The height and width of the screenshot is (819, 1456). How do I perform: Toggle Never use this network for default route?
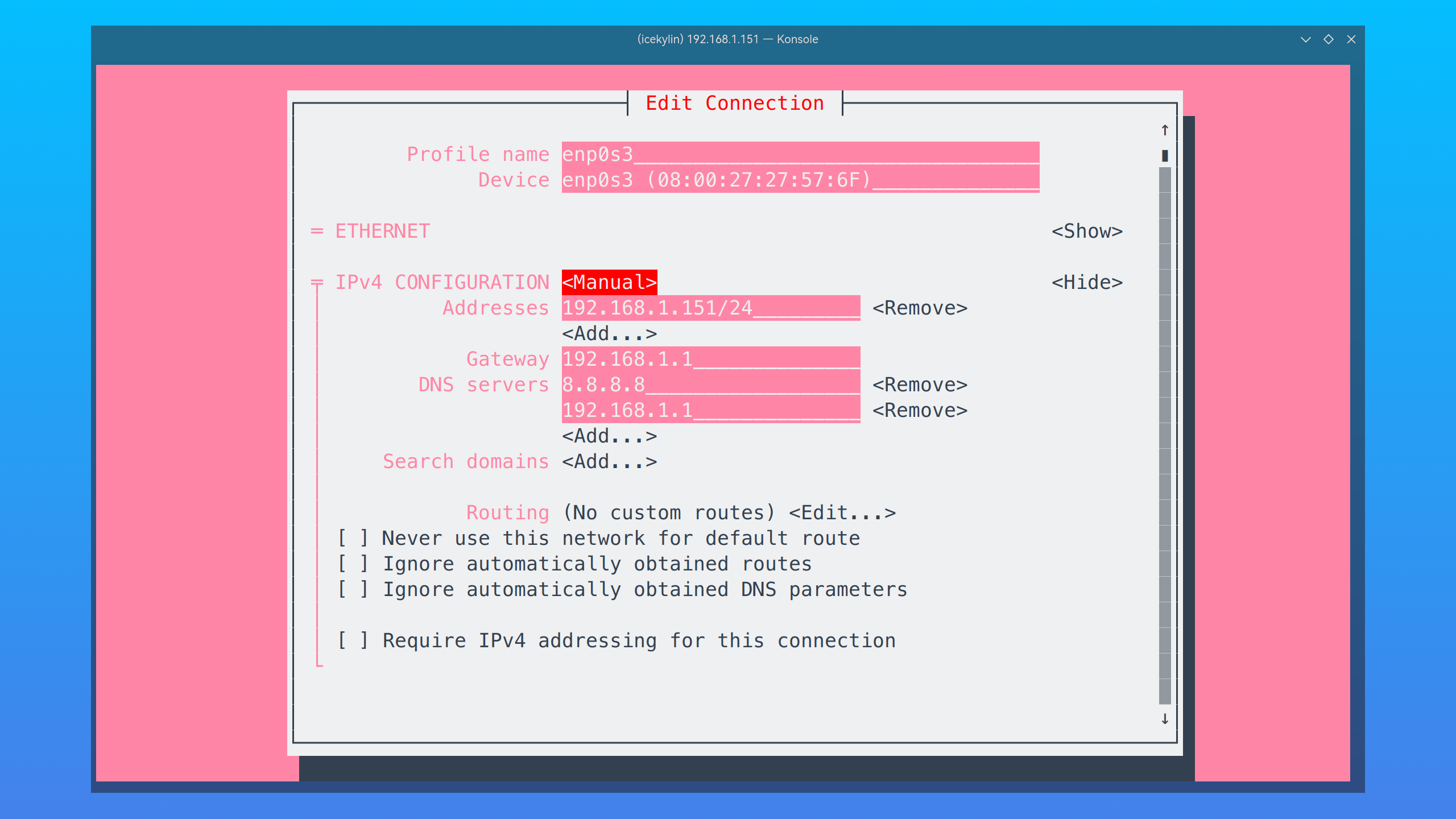tap(598, 538)
